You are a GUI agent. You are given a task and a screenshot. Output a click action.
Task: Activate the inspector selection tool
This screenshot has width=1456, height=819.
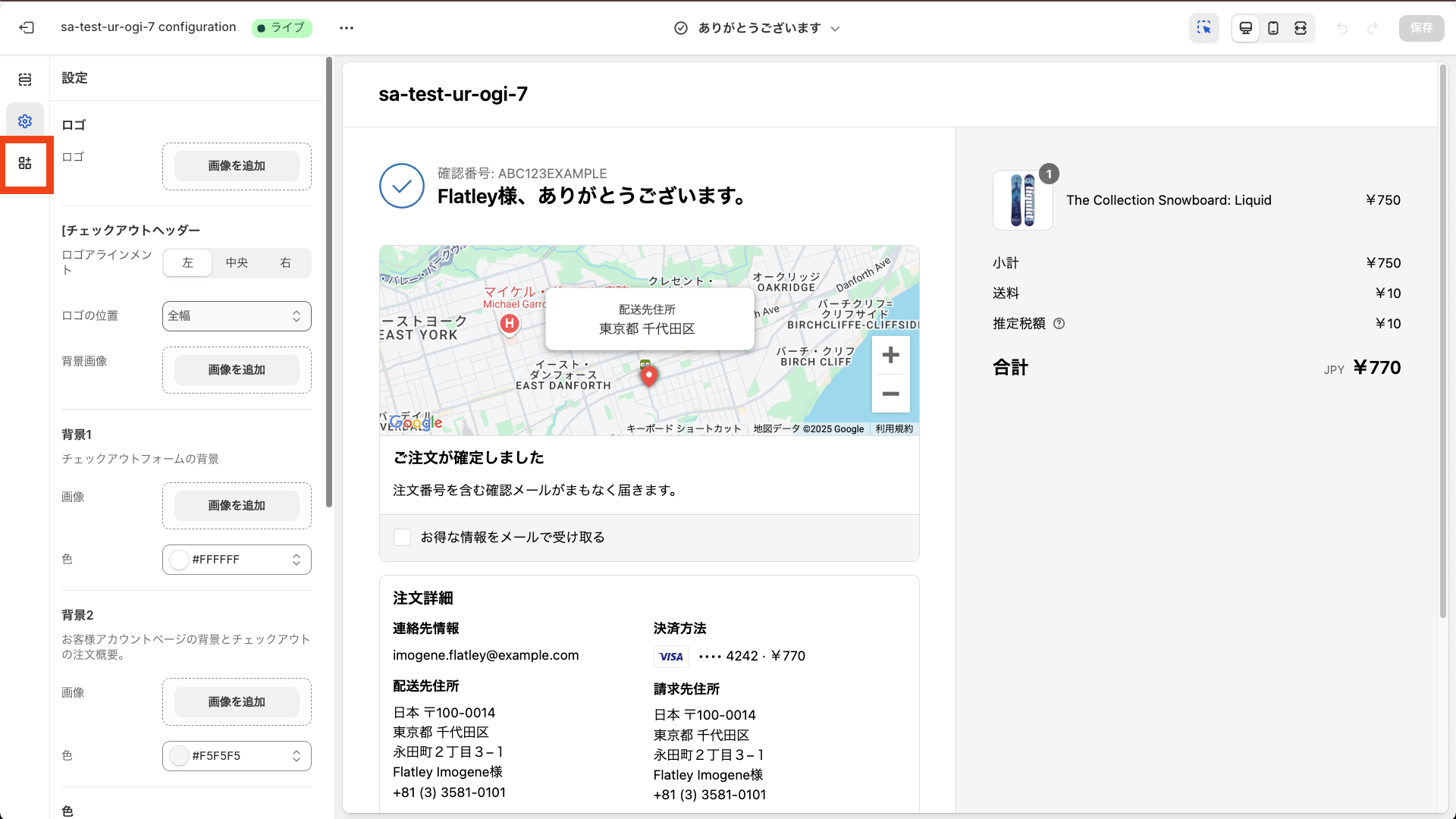[1203, 28]
